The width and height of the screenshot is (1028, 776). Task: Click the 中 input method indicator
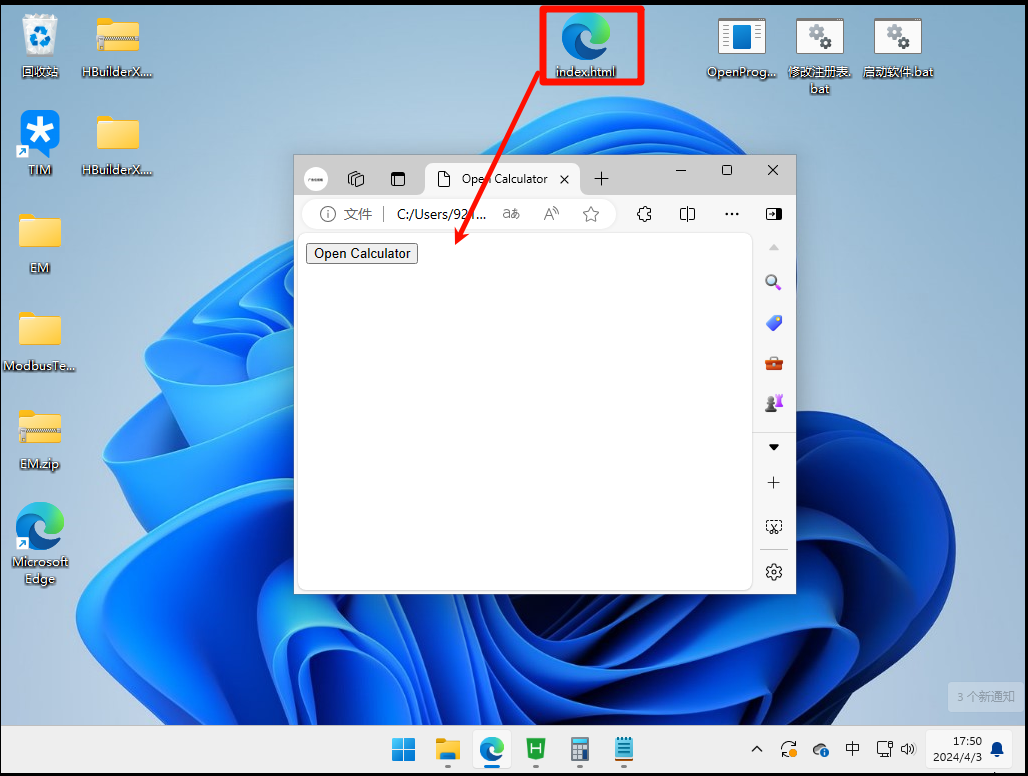pyautogui.click(x=852, y=748)
